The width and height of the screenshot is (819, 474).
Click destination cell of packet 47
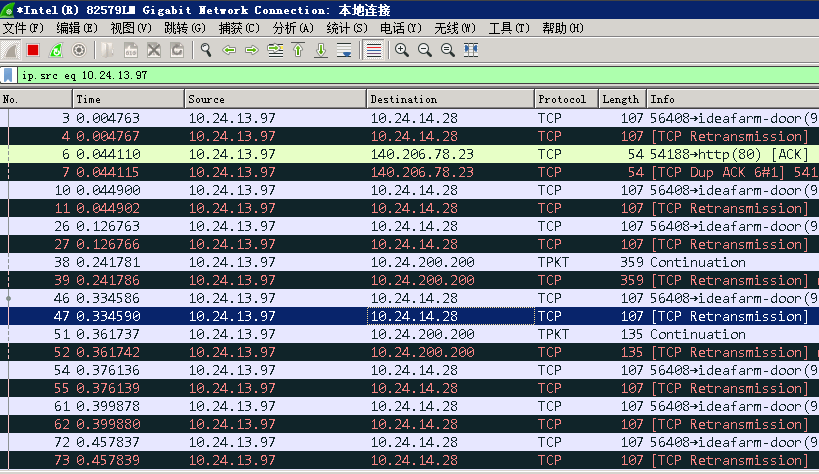coord(450,316)
